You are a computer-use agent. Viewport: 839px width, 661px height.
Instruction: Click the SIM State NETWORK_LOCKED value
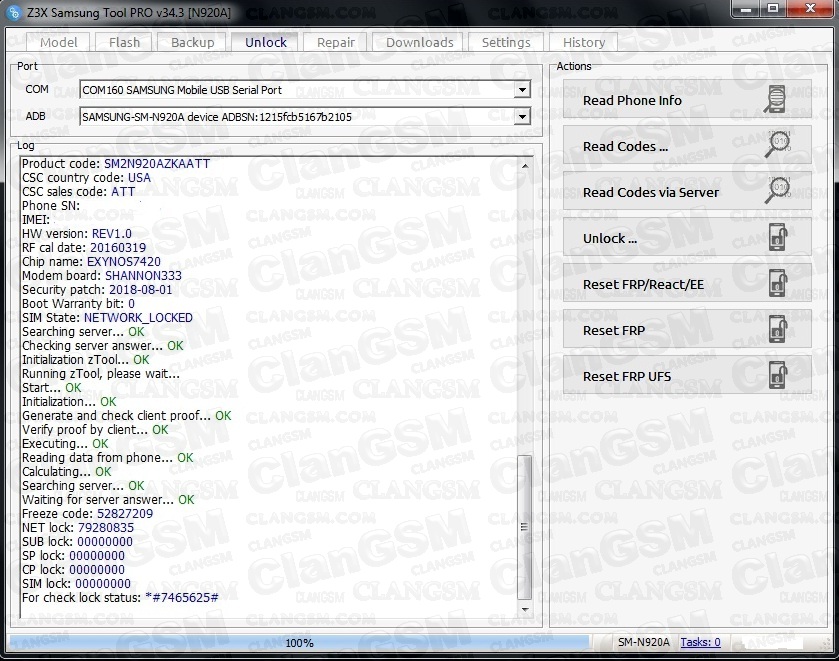point(138,318)
